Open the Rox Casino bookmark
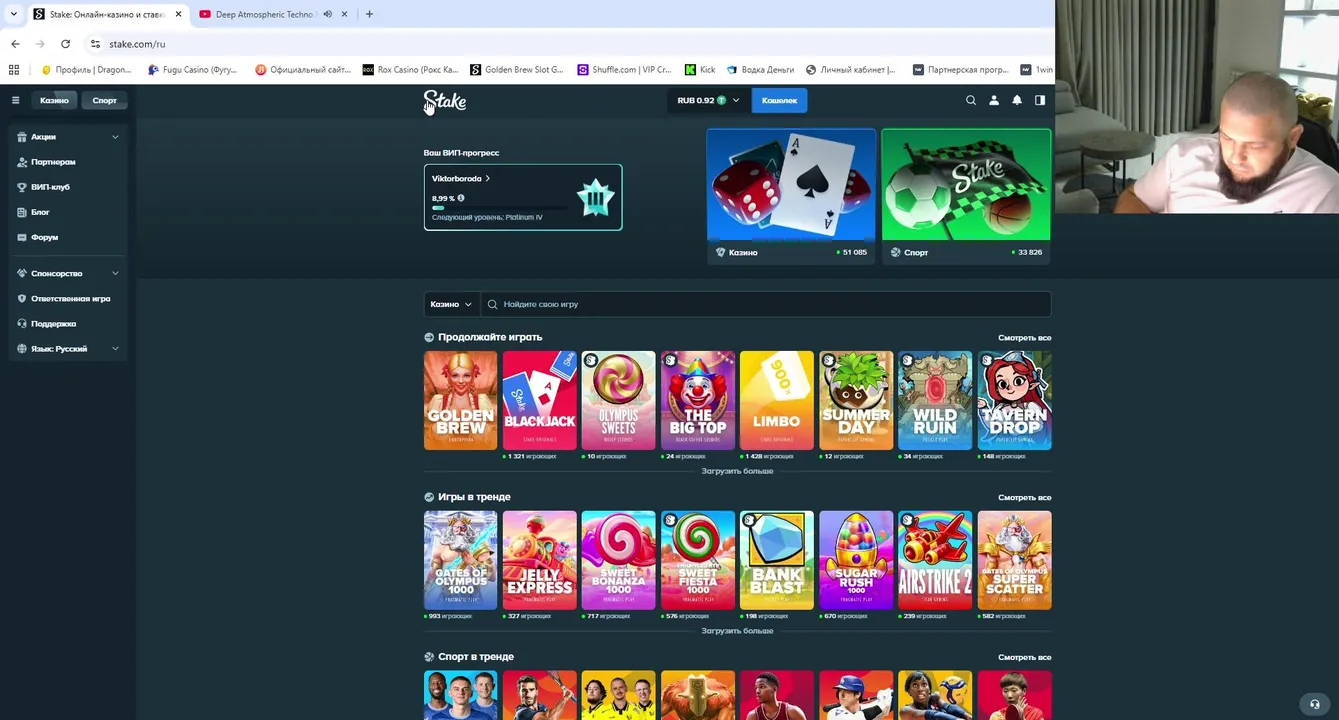Screen dimensions: 1339x720 (x=410, y=70)
